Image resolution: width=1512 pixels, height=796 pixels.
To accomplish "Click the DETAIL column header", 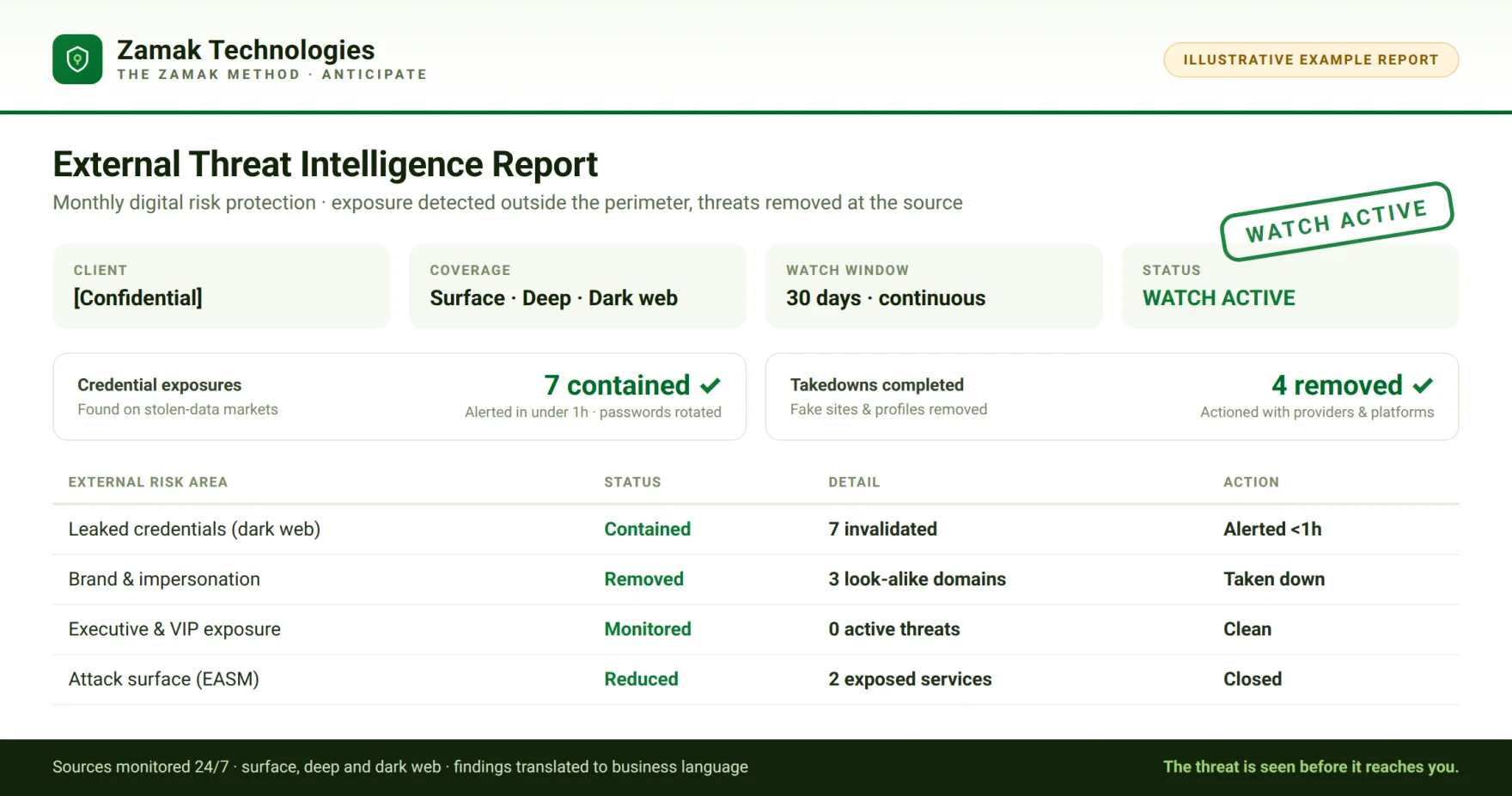I will 854,482.
